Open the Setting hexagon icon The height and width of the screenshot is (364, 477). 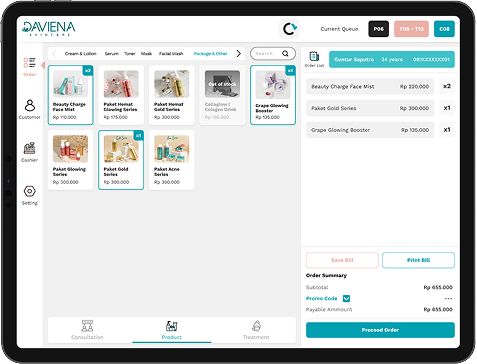[x=30, y=191]
